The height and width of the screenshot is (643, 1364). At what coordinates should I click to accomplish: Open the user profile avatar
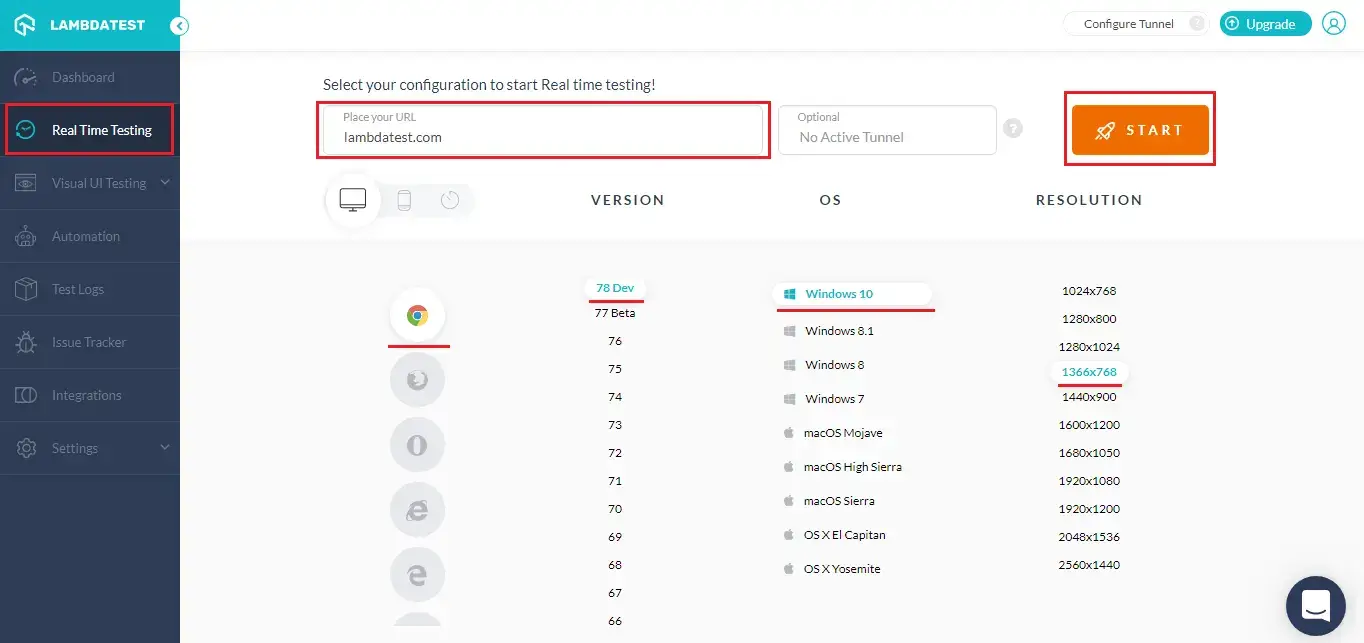(x=1334, y=24)
